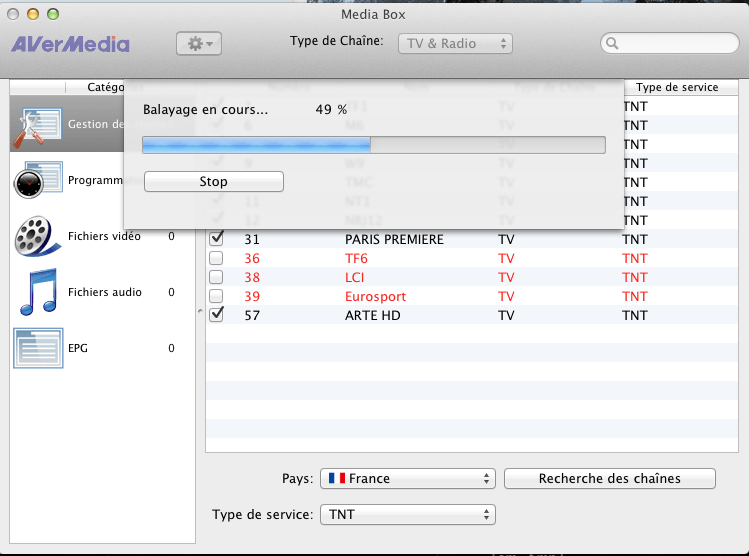This screenshot has height=556, width=749.
Task: Zoom the Media Box window
Action: click(53, 14)
